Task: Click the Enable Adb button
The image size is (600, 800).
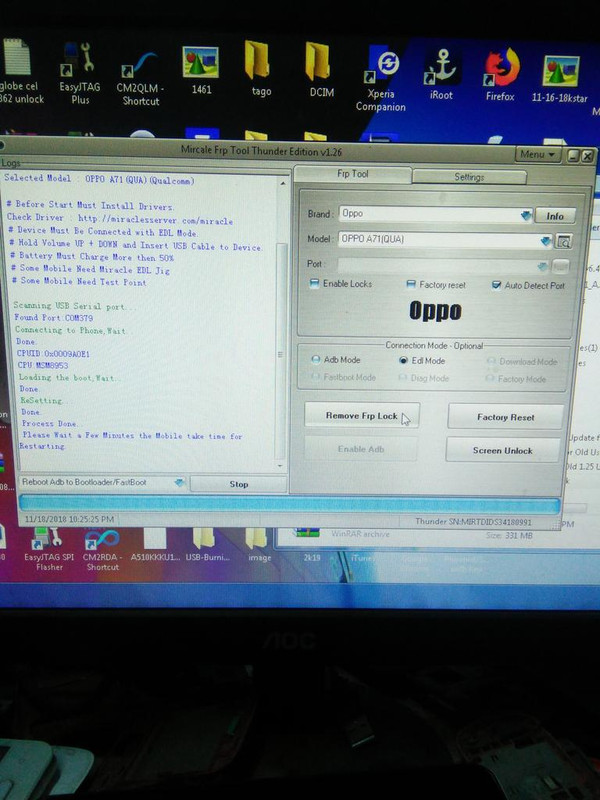Action: pyautogui.click(x=361, y=449)
